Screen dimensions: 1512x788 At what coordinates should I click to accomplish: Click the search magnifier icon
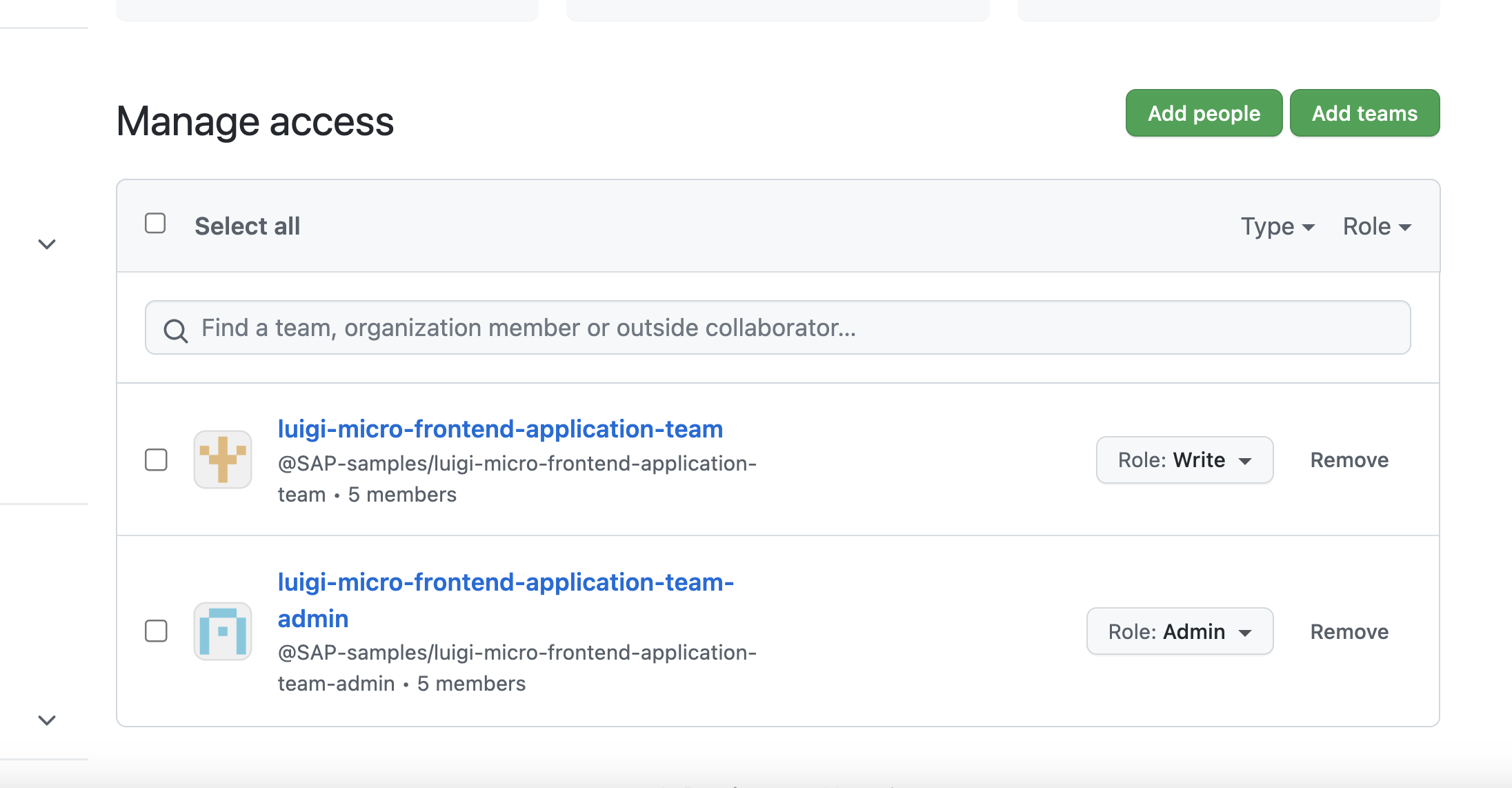(x=175, y=331)
